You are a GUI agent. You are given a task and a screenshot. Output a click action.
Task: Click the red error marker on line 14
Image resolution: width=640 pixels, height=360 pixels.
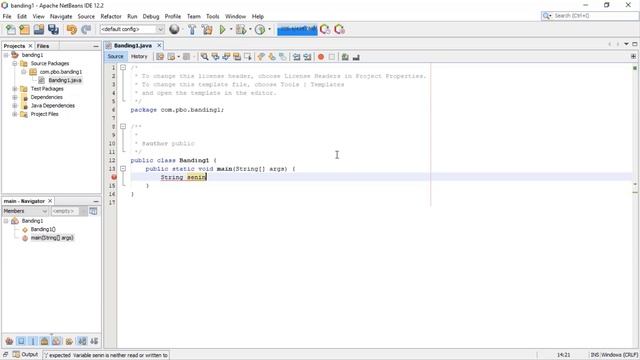[x=114, y=177]
